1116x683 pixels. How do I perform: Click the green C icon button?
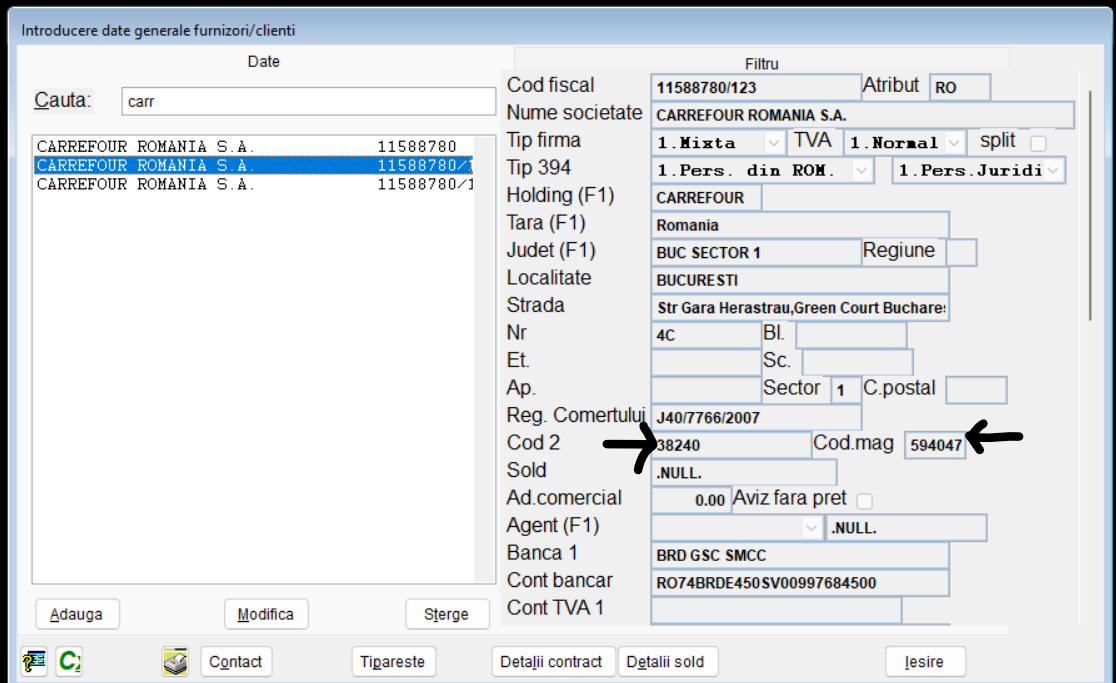[70, 662]
